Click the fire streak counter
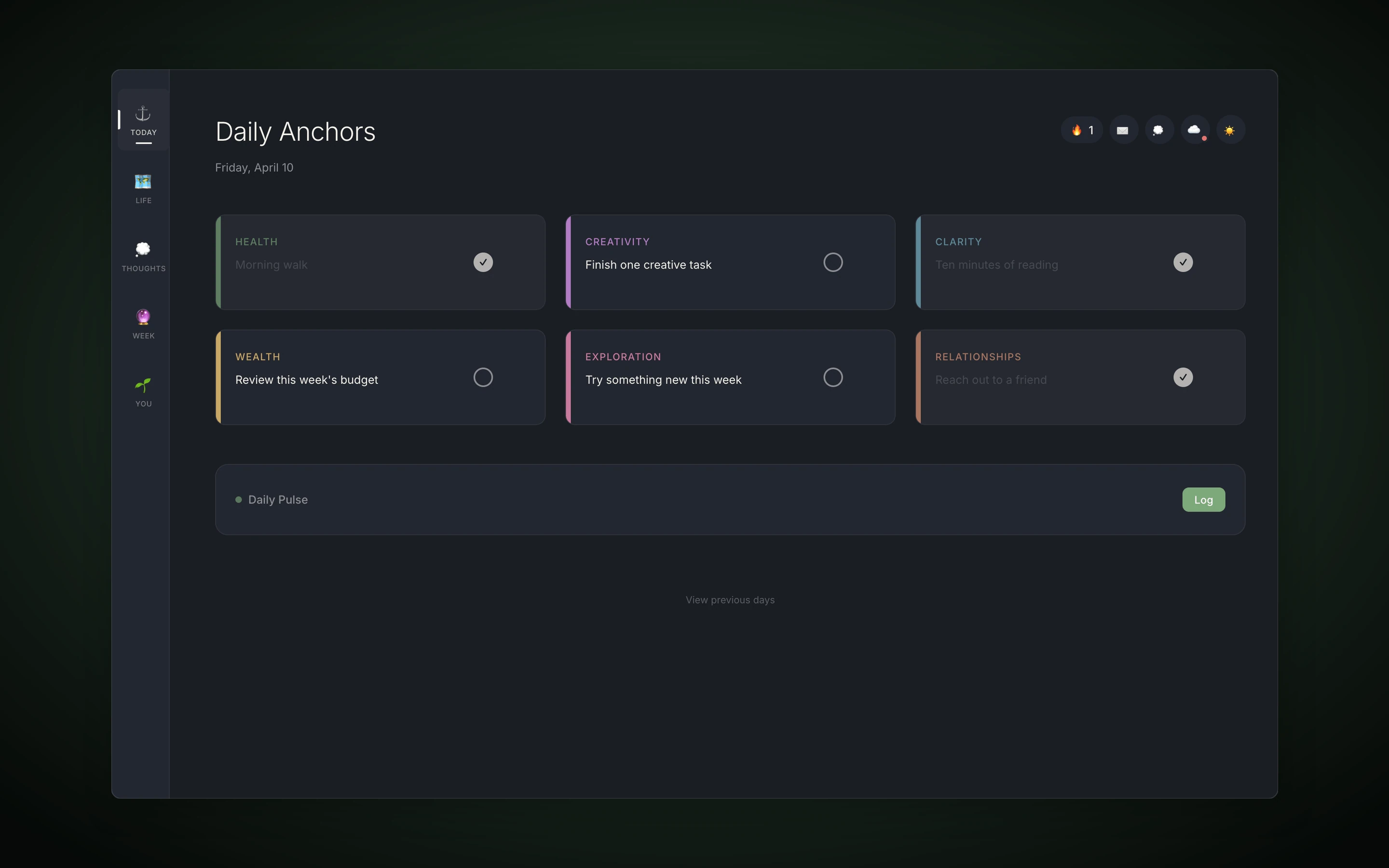Viewport: 1389px width, 868px height. [1081, 130]
